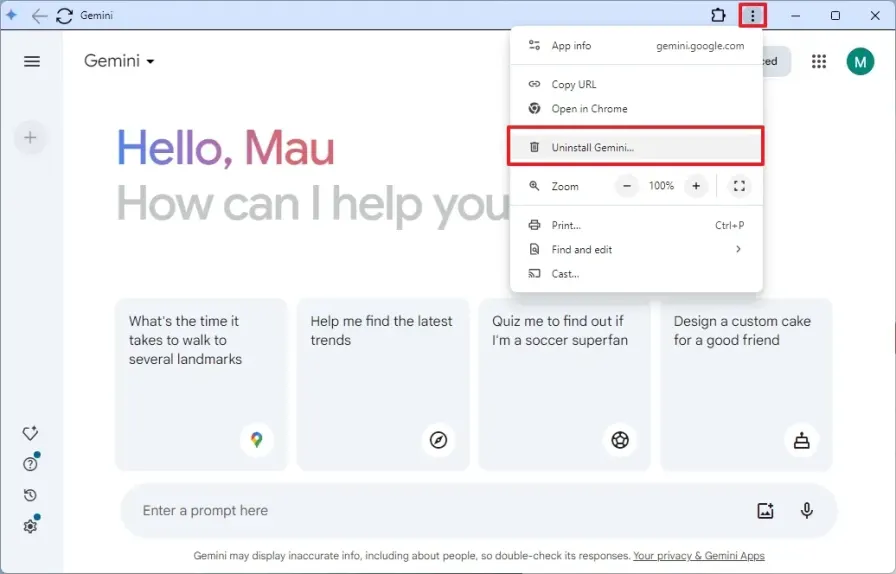The width and height of the screenshot is (896, 574).
Task: Choose Copy URL from the menu
Action: point(636,84)
